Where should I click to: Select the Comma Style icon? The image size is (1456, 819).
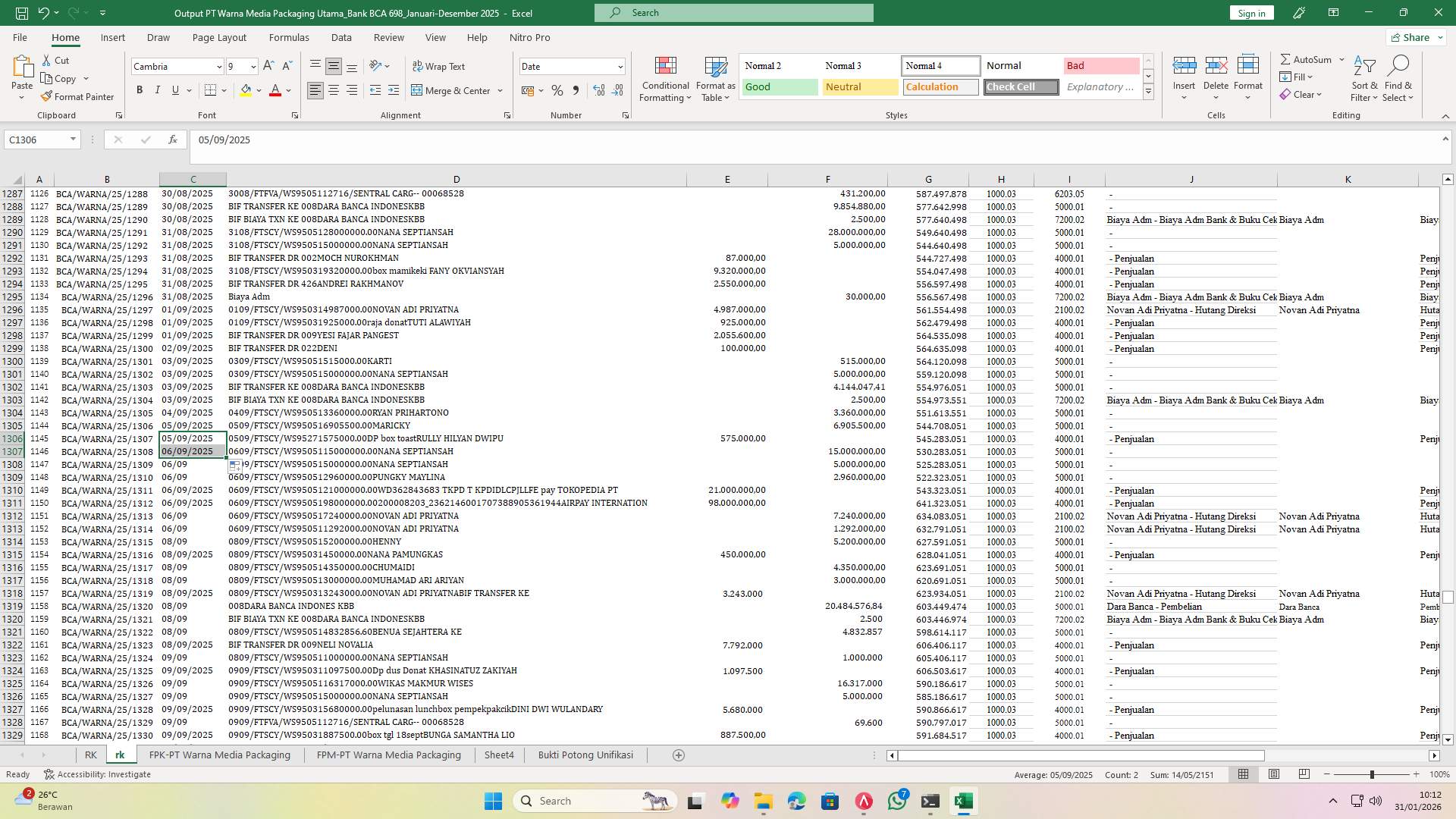(x=576, y=89)
